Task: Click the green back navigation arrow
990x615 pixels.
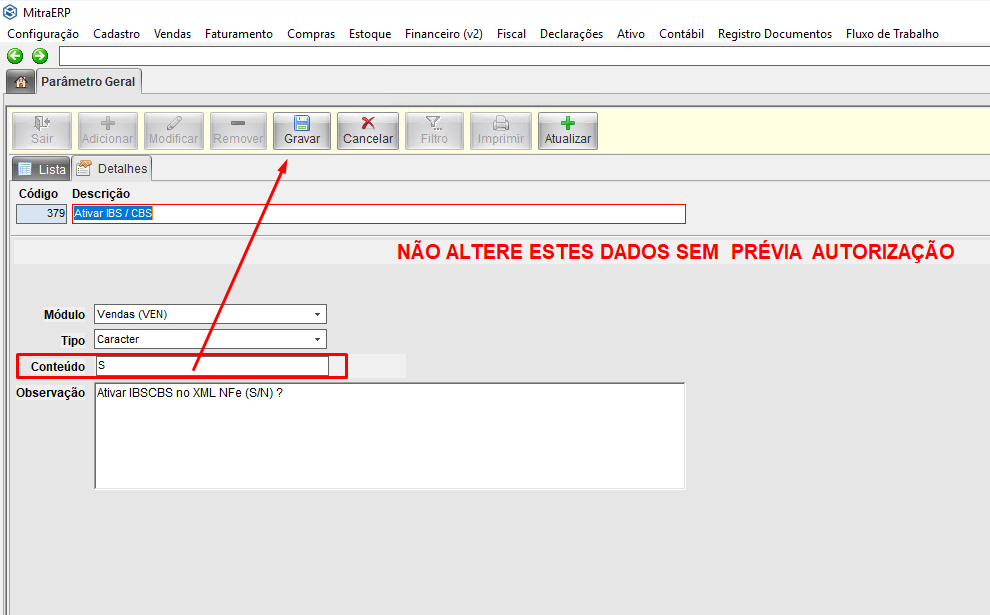Action: pyautogui.click(x=15, y=56)
